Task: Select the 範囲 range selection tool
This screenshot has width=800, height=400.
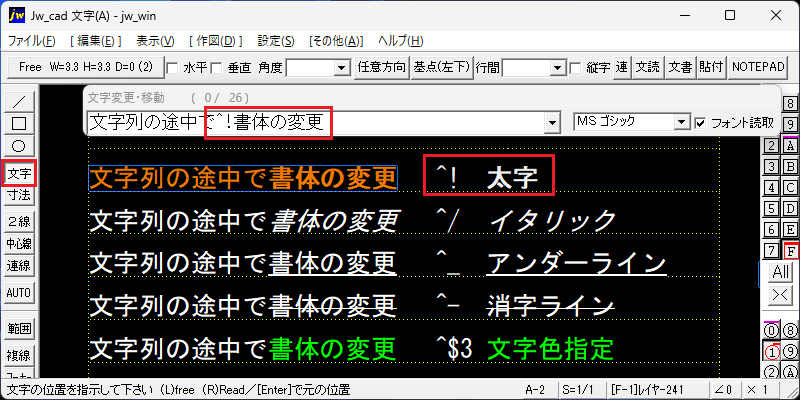Action: click(19, 329)
